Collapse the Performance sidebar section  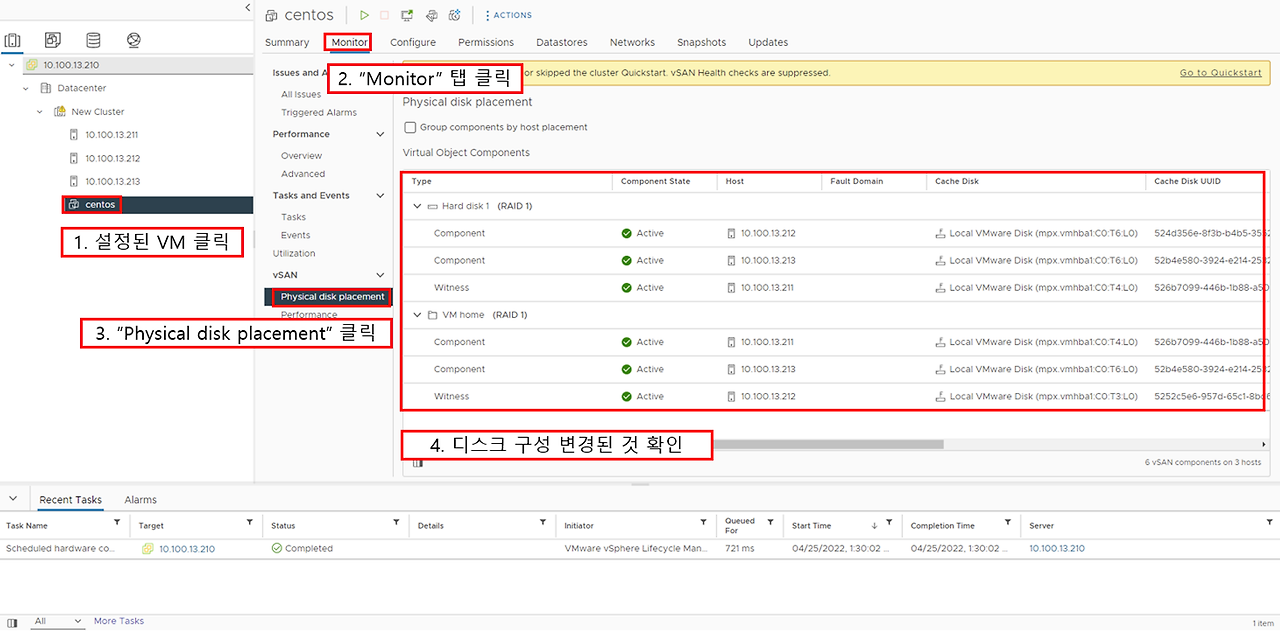[380, 134]
